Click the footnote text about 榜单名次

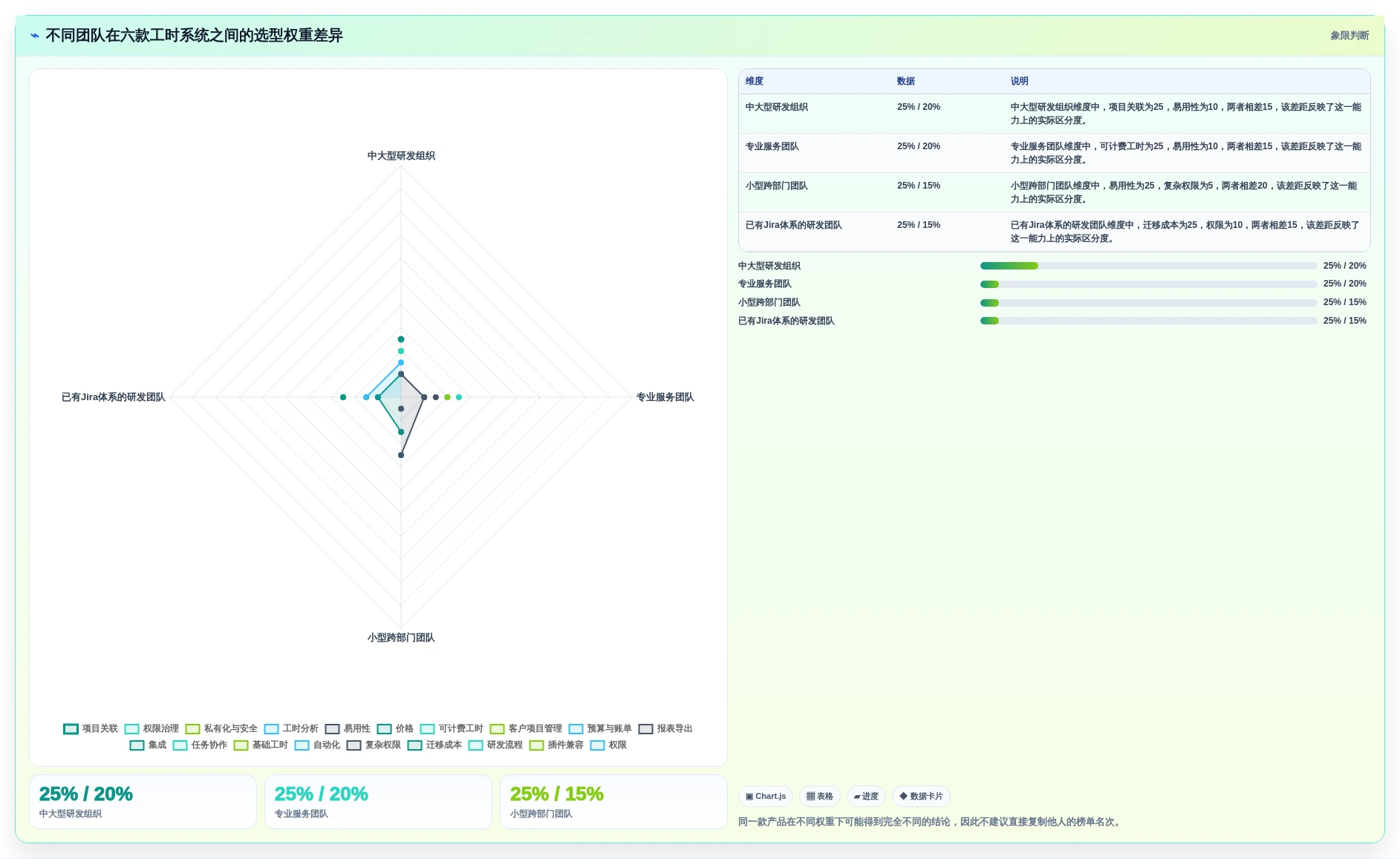[931, 822]
